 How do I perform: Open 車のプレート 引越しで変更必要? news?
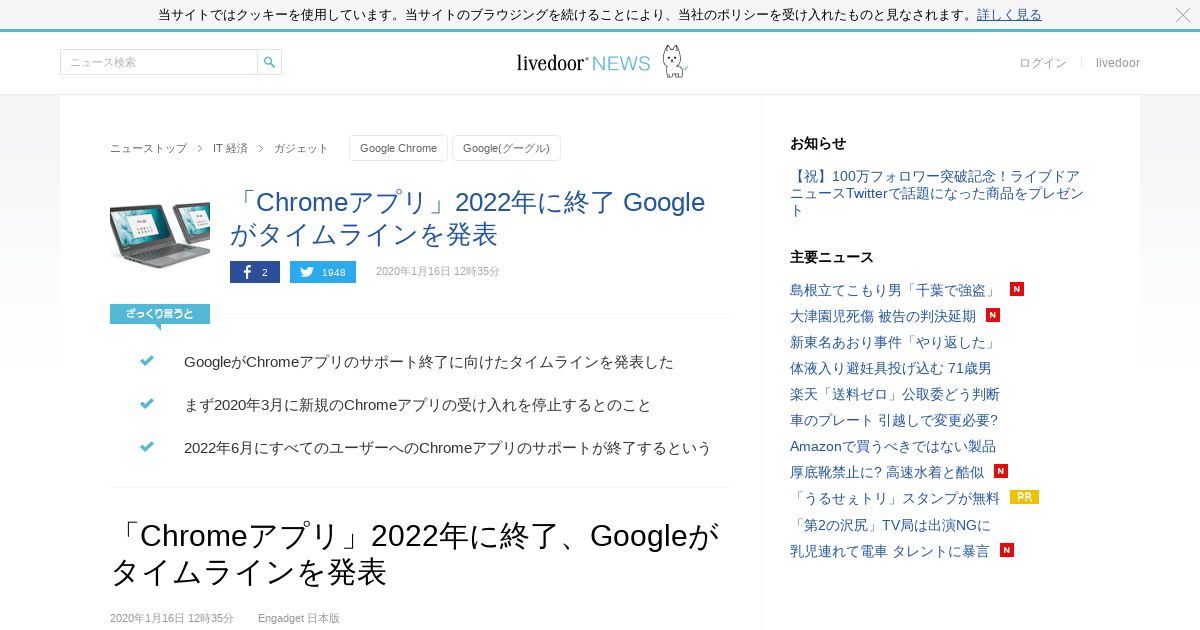click(x=894, y=420)
